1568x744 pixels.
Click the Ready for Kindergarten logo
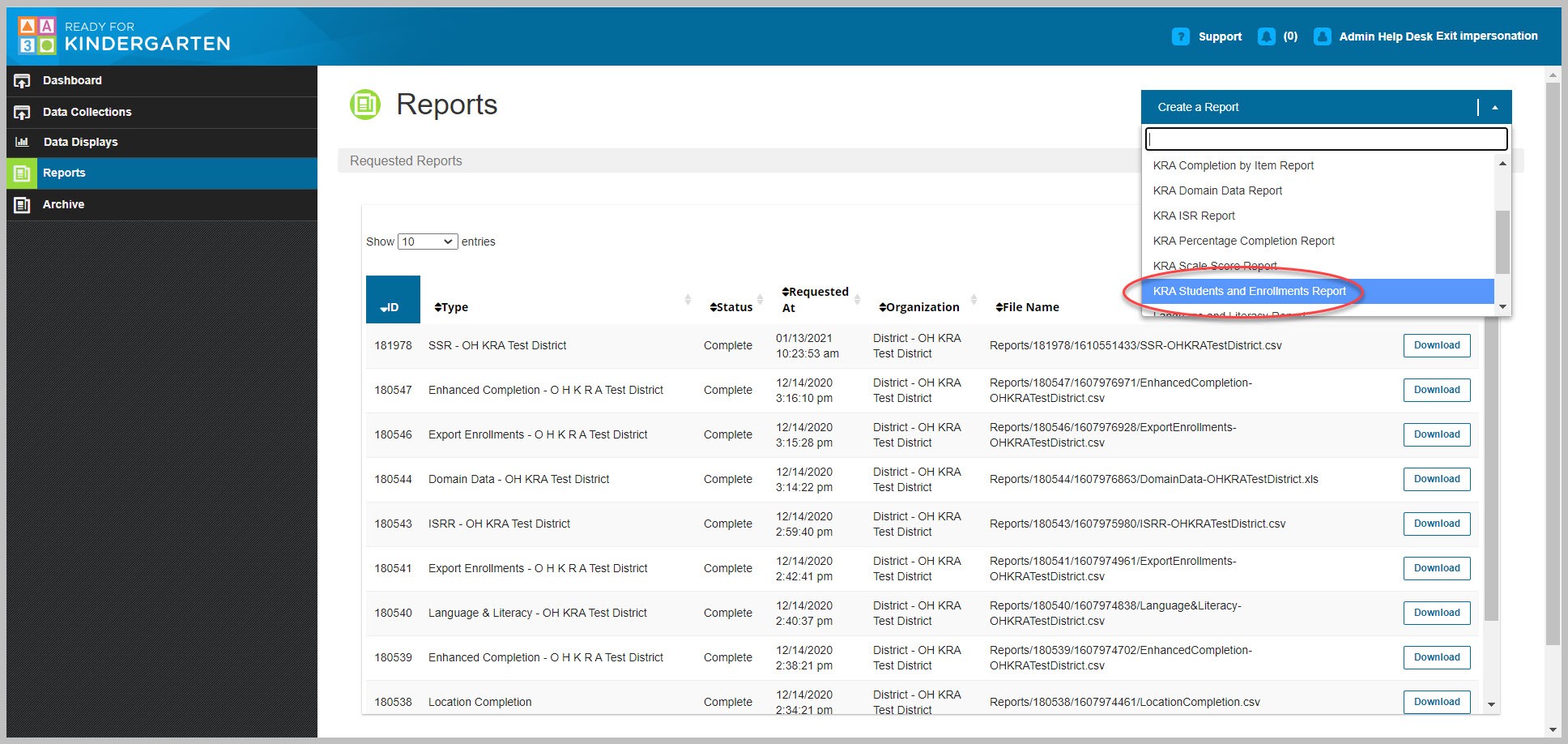coord(124,36)
